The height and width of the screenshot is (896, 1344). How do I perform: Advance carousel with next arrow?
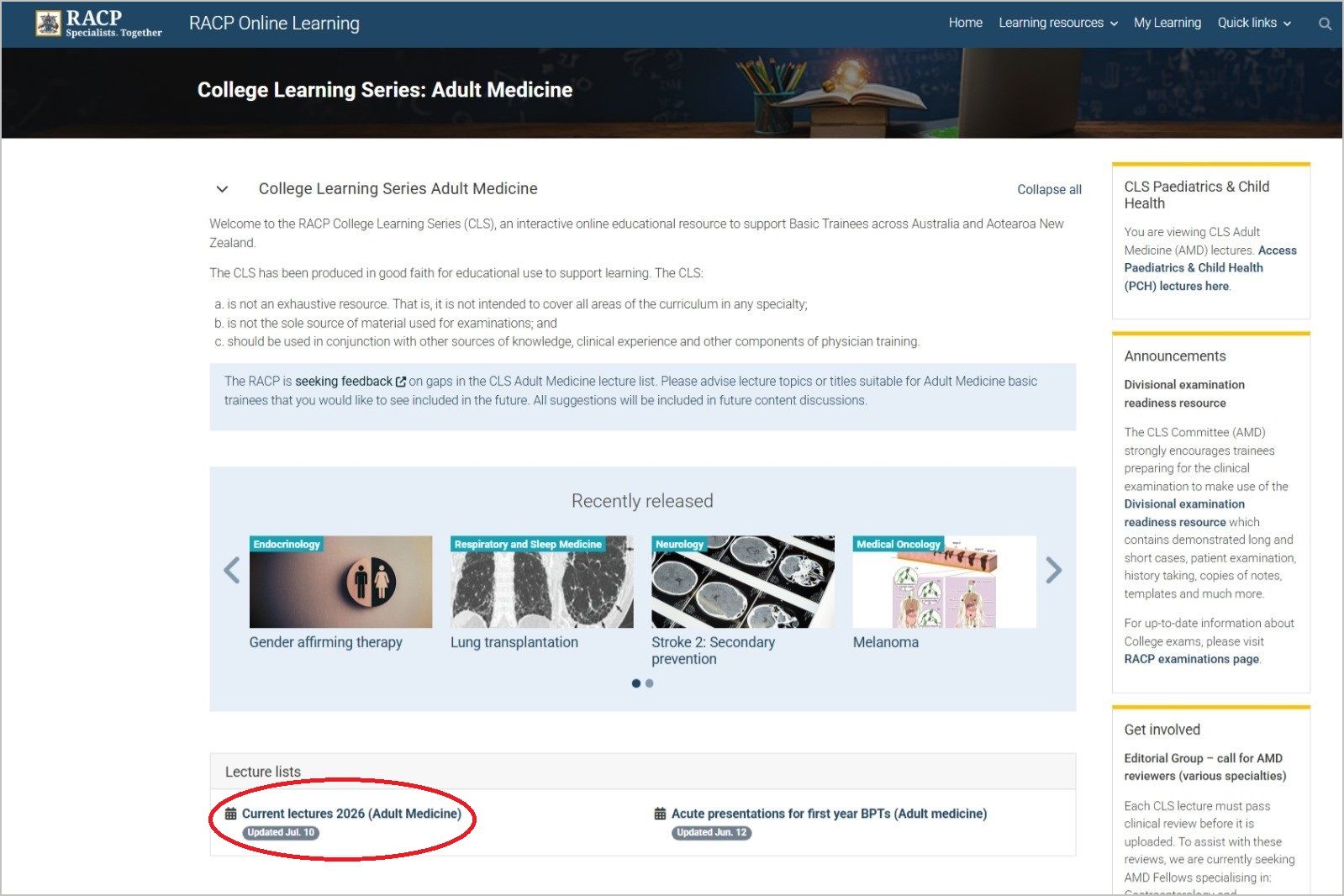click(1053, 571)
